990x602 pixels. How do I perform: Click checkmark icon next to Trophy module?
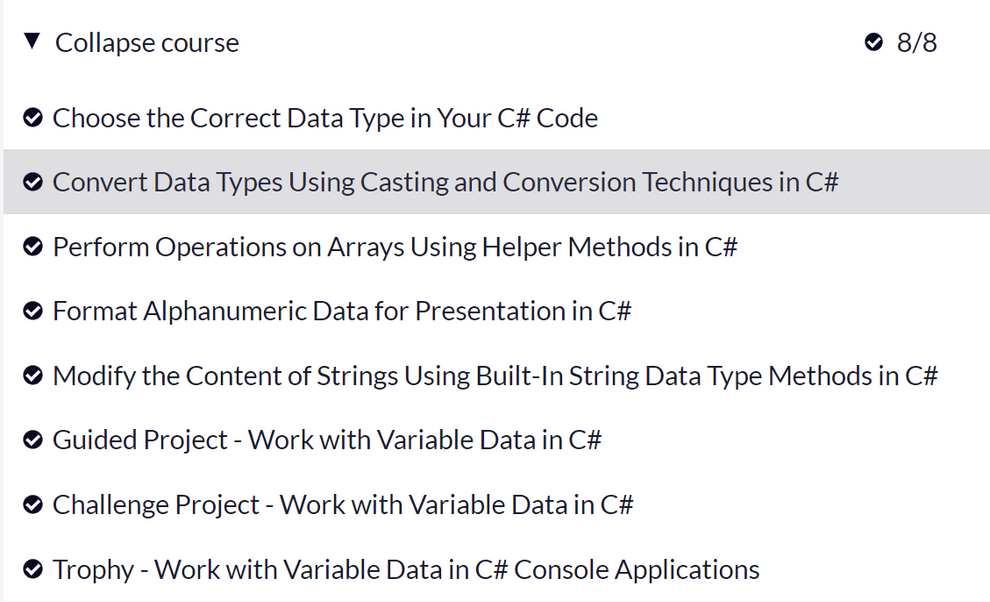click(32, 570)
